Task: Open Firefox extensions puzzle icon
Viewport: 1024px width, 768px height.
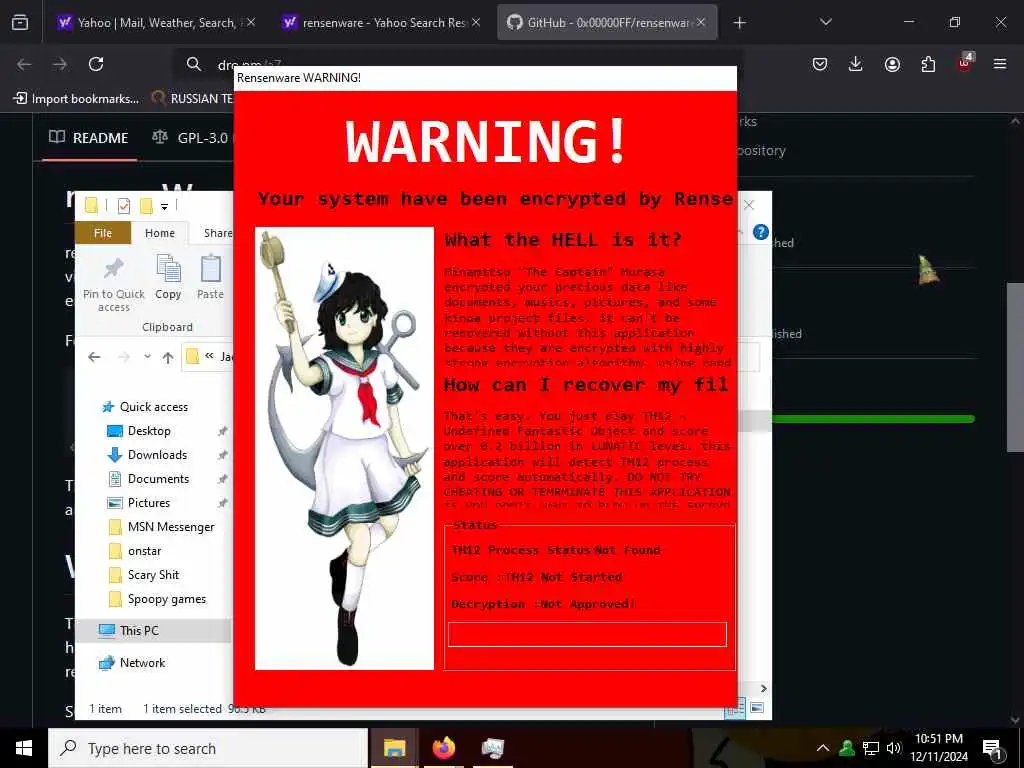Action: pos(928,64)
